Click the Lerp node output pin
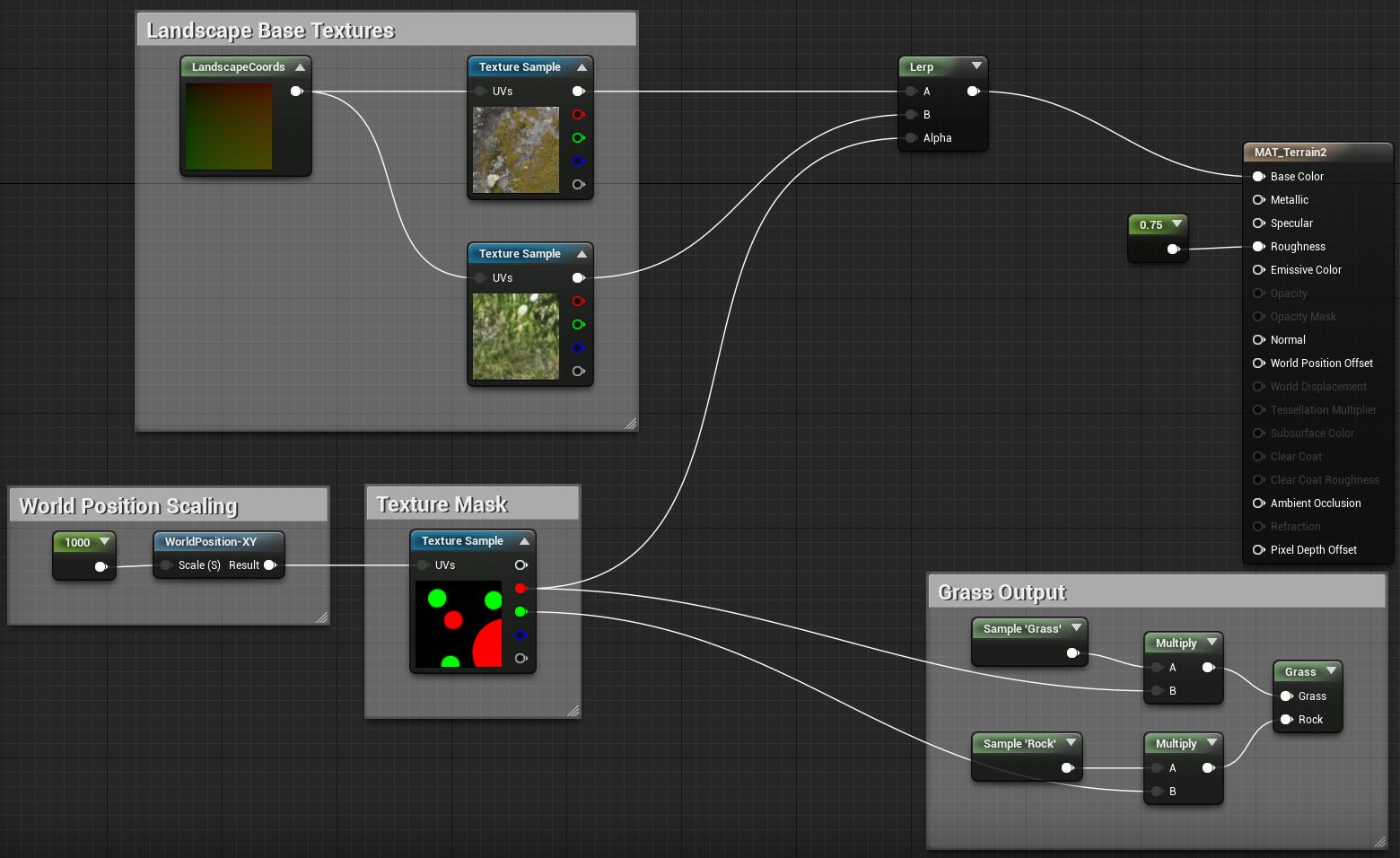1400x858 pixels. 973,91
